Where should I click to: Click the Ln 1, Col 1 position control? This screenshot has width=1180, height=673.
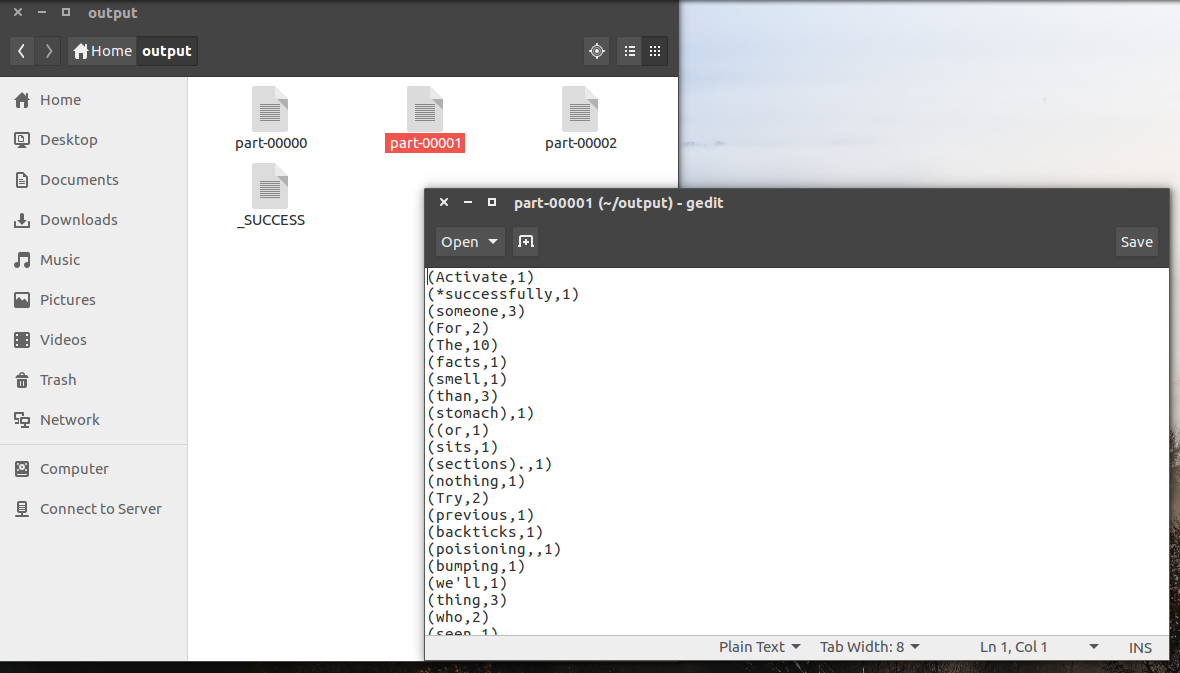point(1013,646)
